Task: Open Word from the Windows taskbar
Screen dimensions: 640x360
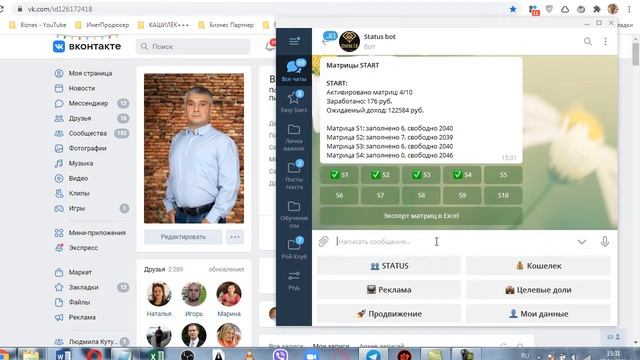Action: pos(62,355)
